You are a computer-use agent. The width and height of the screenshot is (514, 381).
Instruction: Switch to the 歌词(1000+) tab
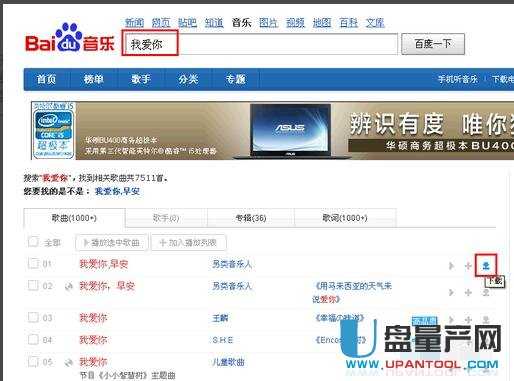pyautogui.click(x=345, y=218)
